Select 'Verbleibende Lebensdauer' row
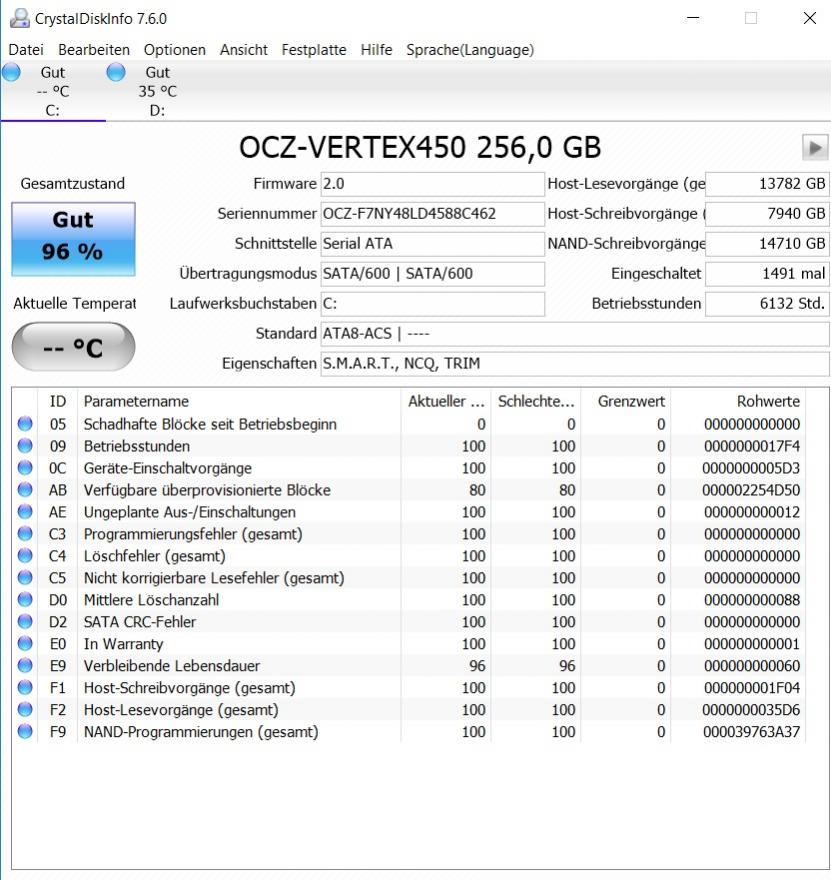This screenshot has width=831, height=880. click(409, 666)
